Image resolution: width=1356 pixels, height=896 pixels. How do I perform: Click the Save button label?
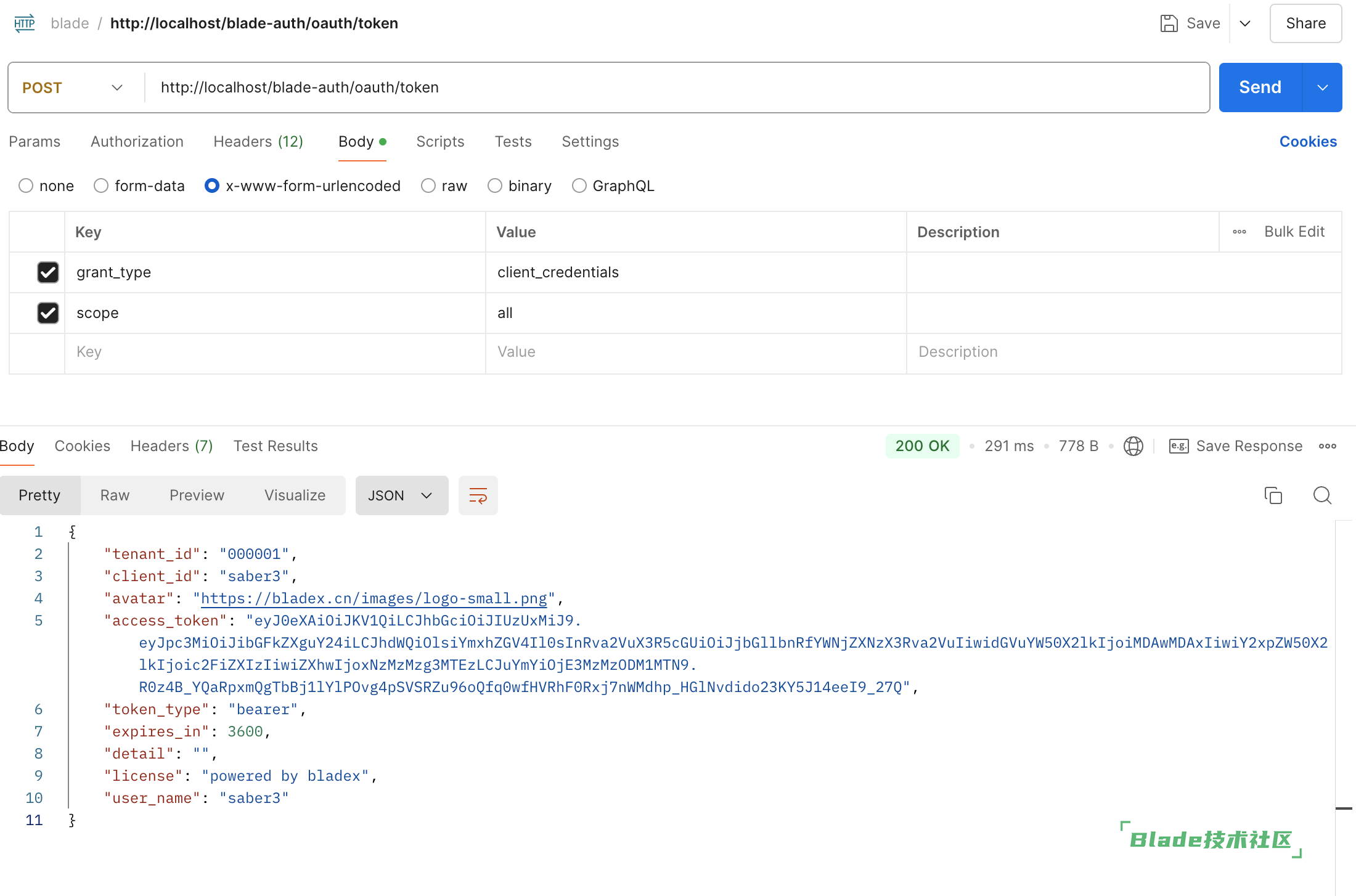pyautogui.click(x=1203, y=23)
